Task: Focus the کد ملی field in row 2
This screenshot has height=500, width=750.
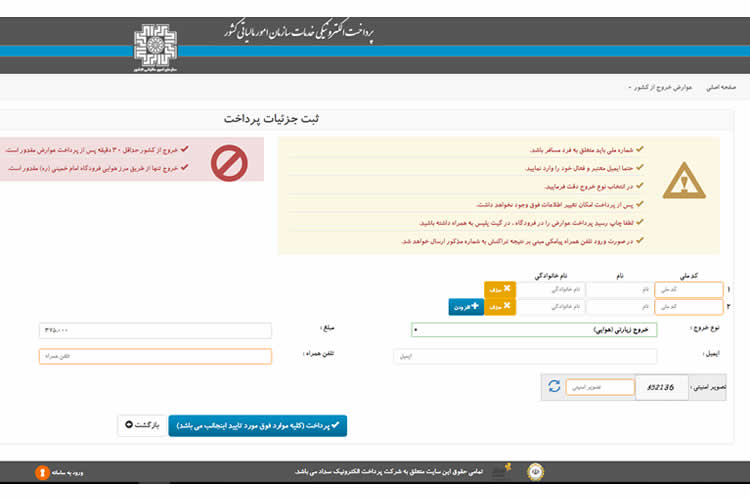Action: [x=688, y=306]
